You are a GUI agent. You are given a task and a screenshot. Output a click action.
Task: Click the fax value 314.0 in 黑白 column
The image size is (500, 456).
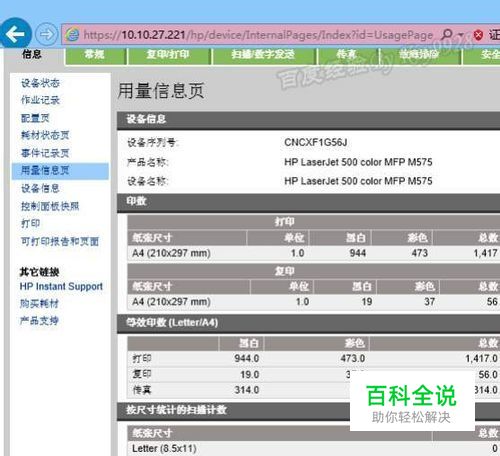(x=247, y=390)
